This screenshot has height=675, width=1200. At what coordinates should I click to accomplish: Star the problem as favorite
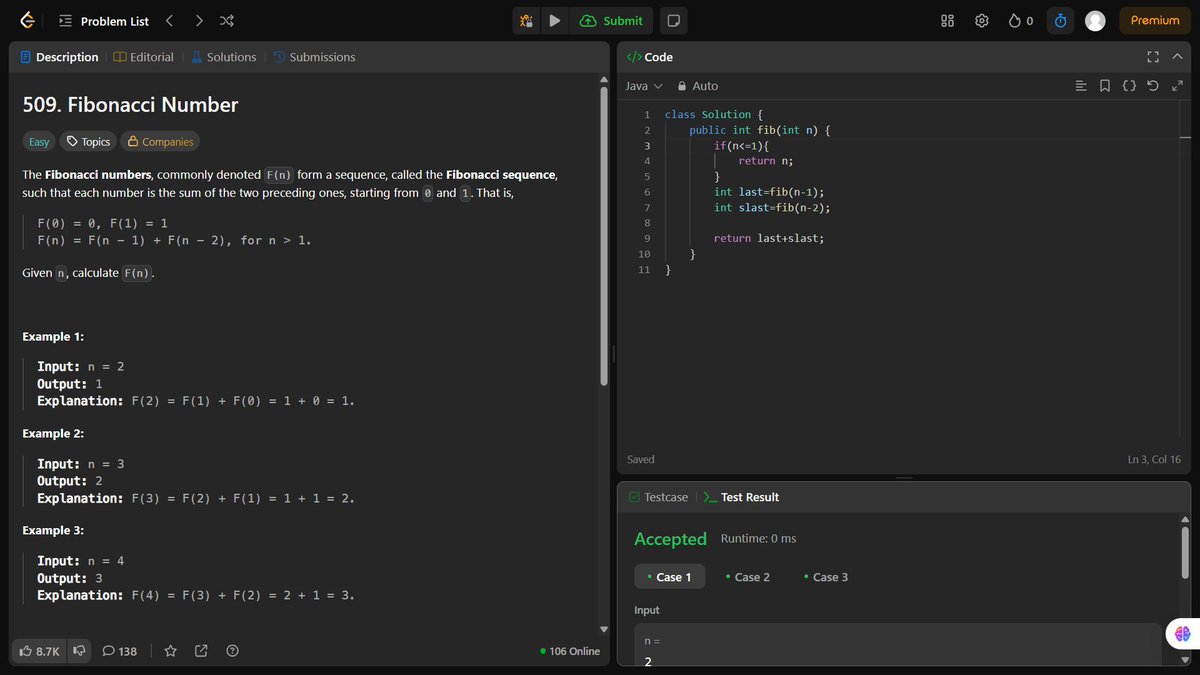coord(170,651)
